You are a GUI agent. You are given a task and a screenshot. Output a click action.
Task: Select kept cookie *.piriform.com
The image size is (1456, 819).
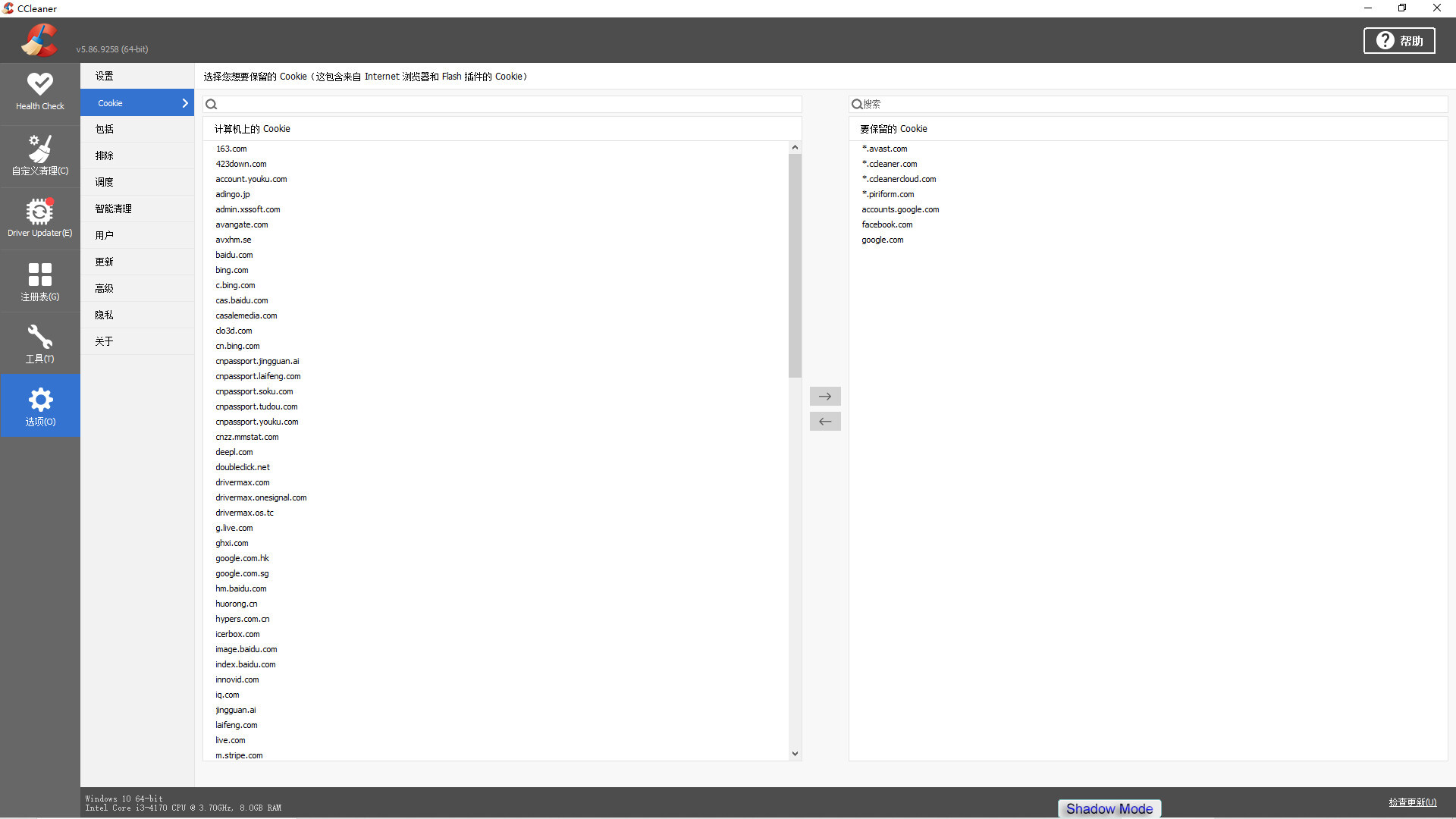click(888, 194)
